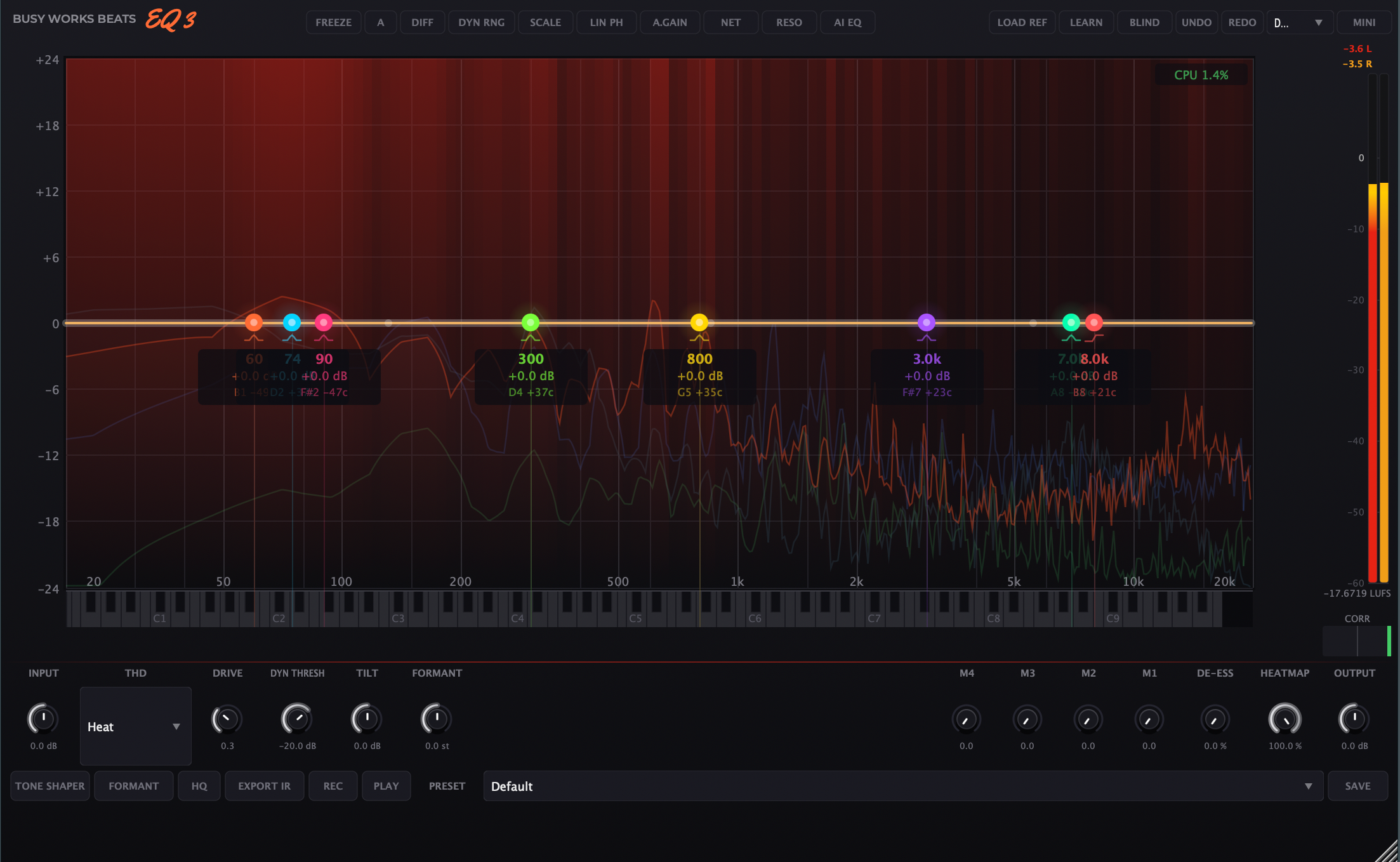The width and height of the screenshot is (1400, 862).
Task: Open the dropdown beside REDO
Action: pos(1298,22)
